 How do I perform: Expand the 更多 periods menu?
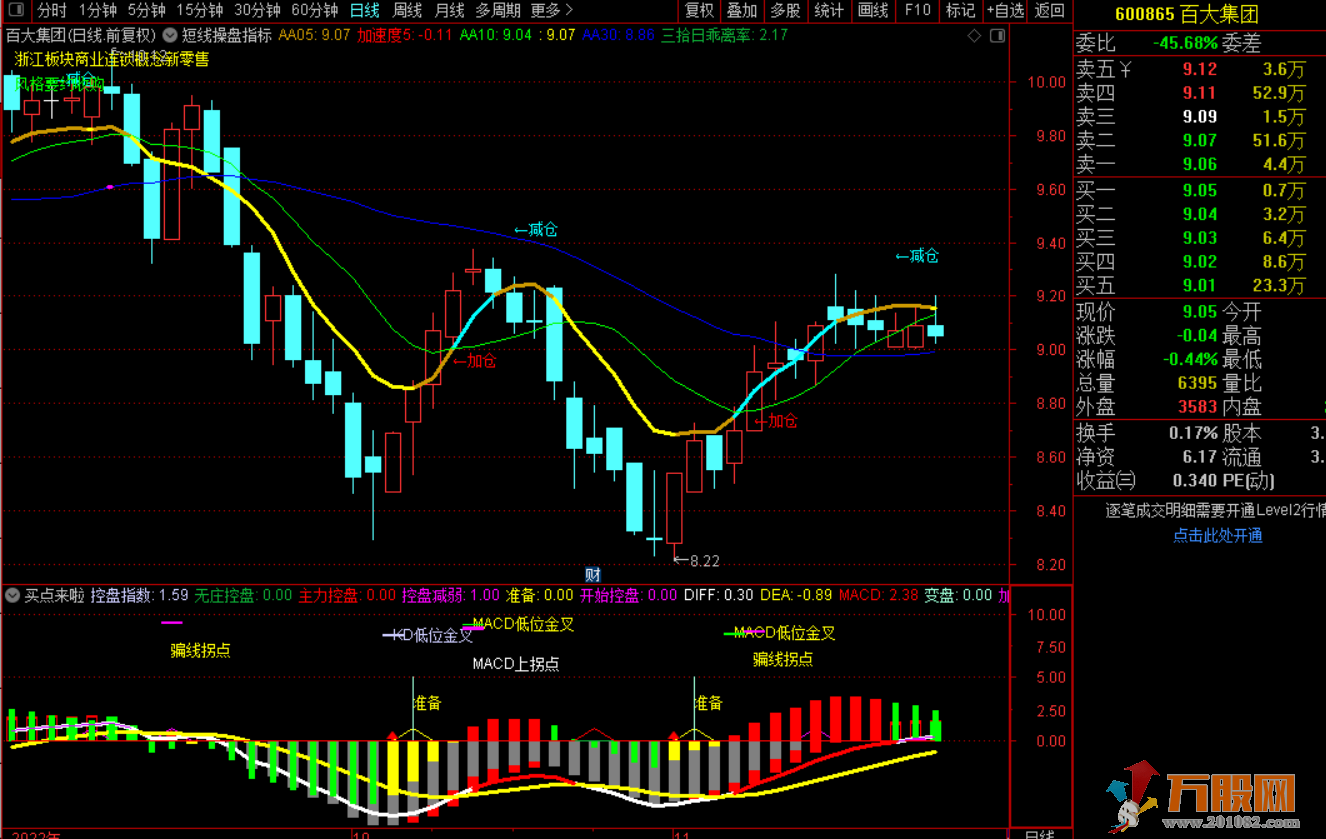[552, 10]
